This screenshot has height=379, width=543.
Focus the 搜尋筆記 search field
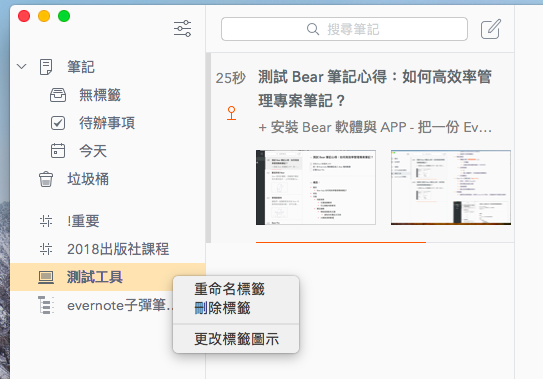tap(344, 29)
